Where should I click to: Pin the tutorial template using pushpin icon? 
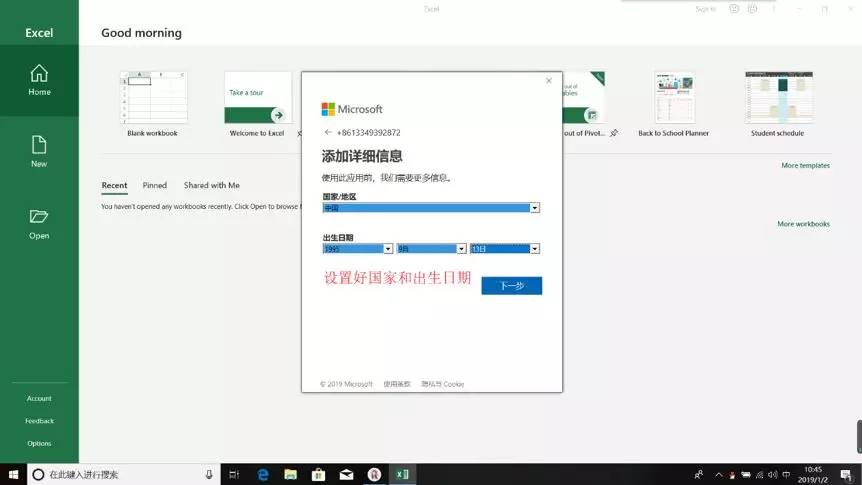614,133
